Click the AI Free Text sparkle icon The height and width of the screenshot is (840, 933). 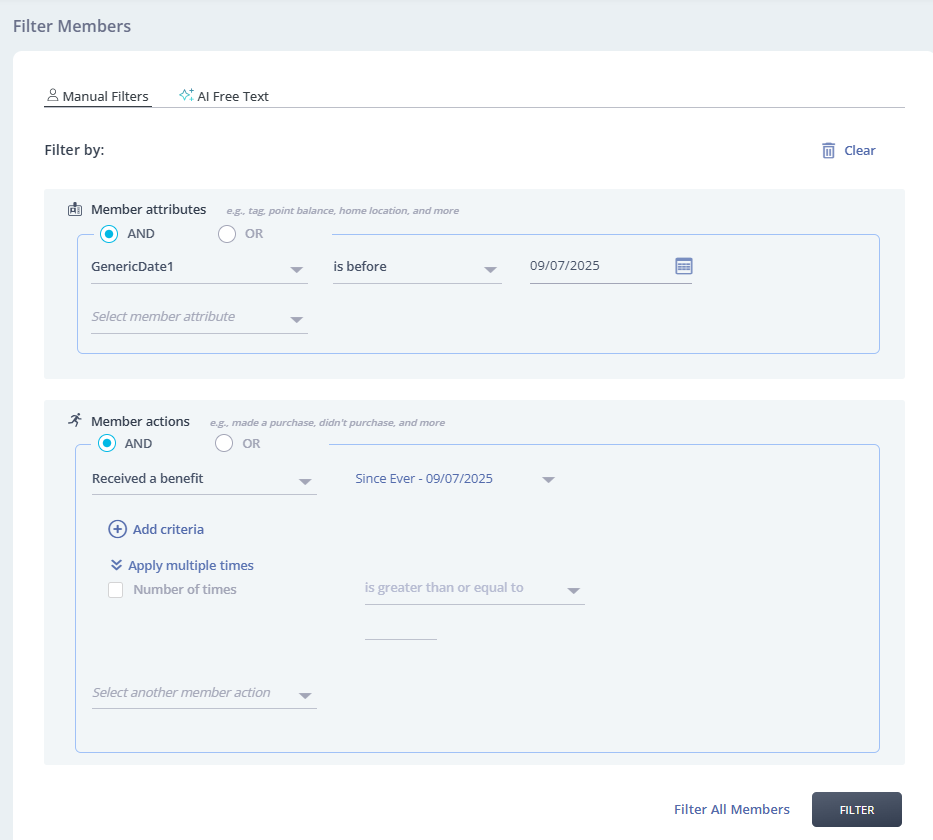(x=186, y=96)
